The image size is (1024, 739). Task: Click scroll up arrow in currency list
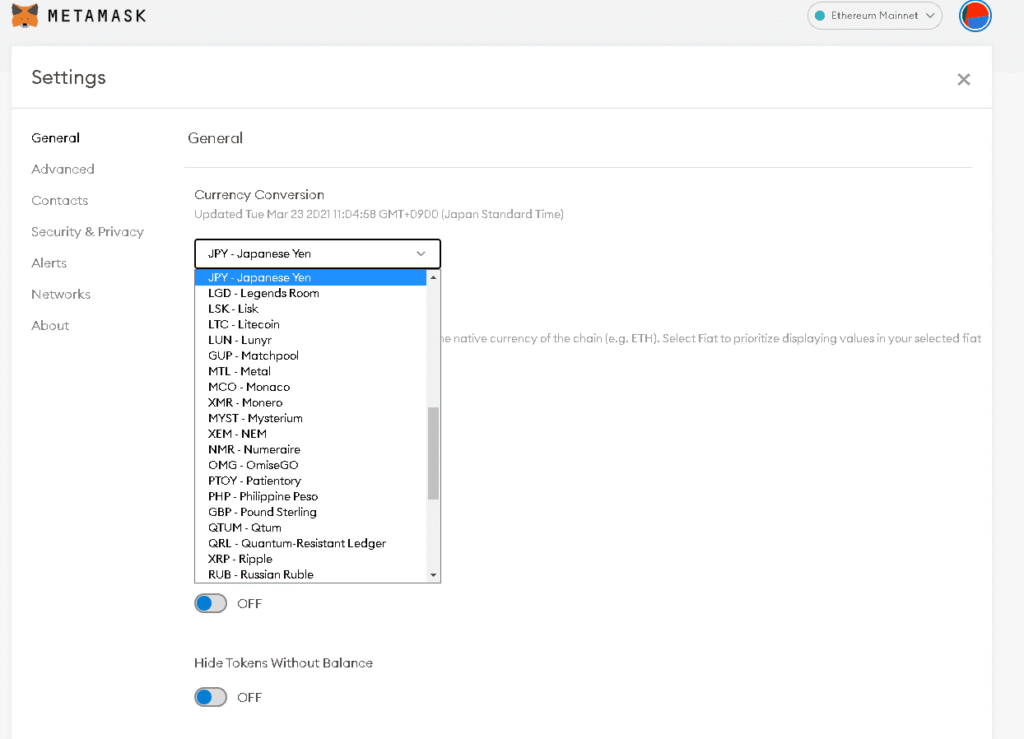[x=433, y=277]
